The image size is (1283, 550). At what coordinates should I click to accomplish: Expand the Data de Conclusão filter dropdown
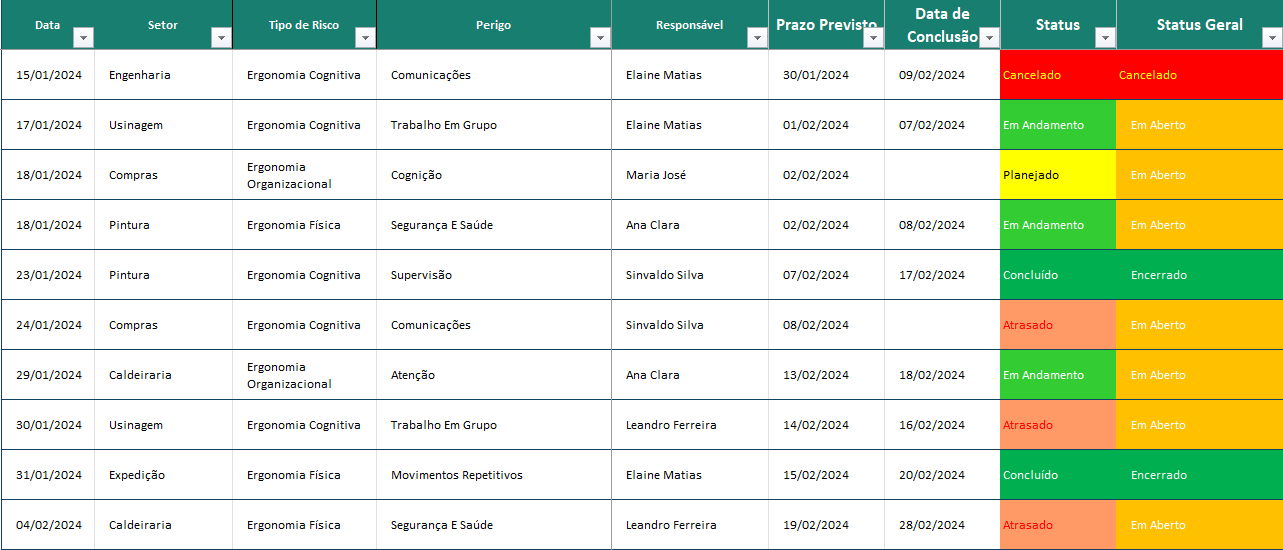pos(989,38)
